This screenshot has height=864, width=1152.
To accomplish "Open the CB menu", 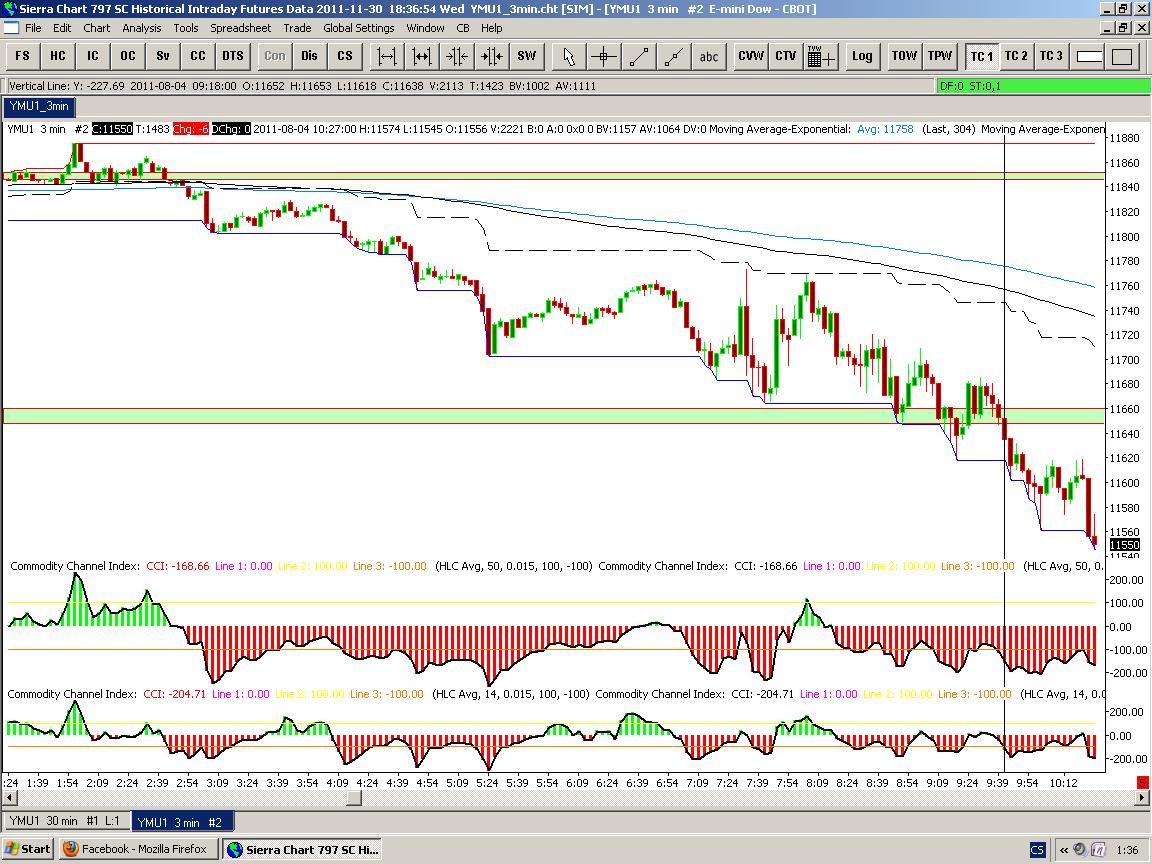I will click(x=463, y=28).
